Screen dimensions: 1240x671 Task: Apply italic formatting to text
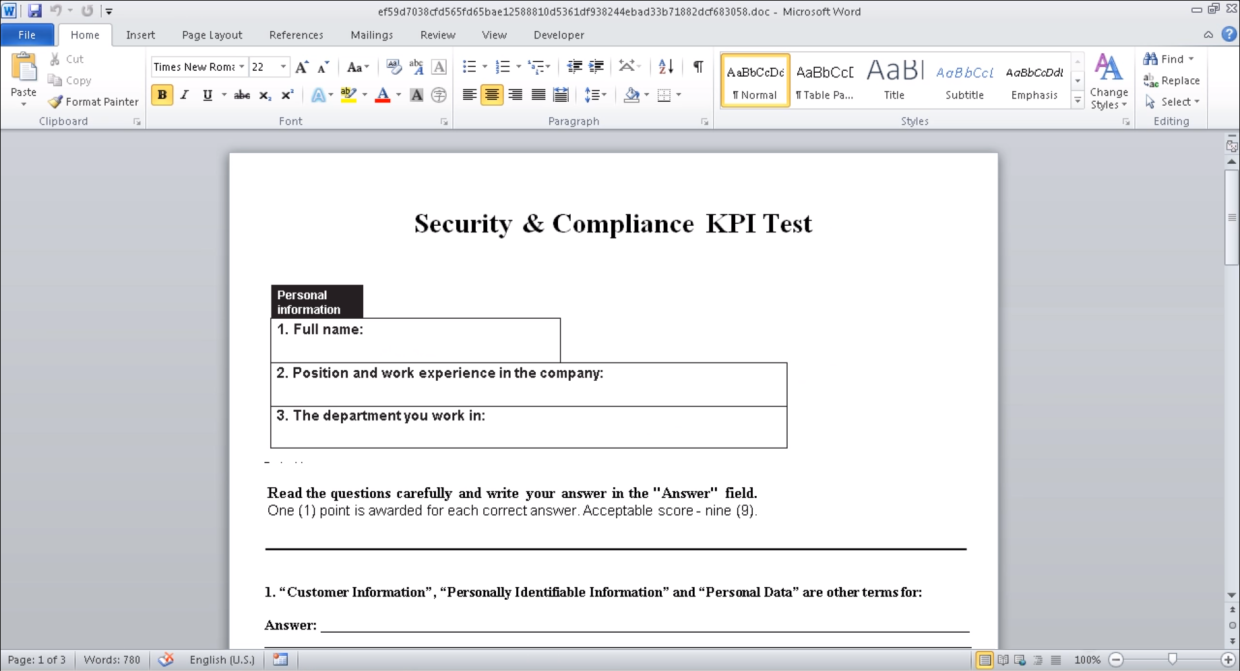point(185,94)
